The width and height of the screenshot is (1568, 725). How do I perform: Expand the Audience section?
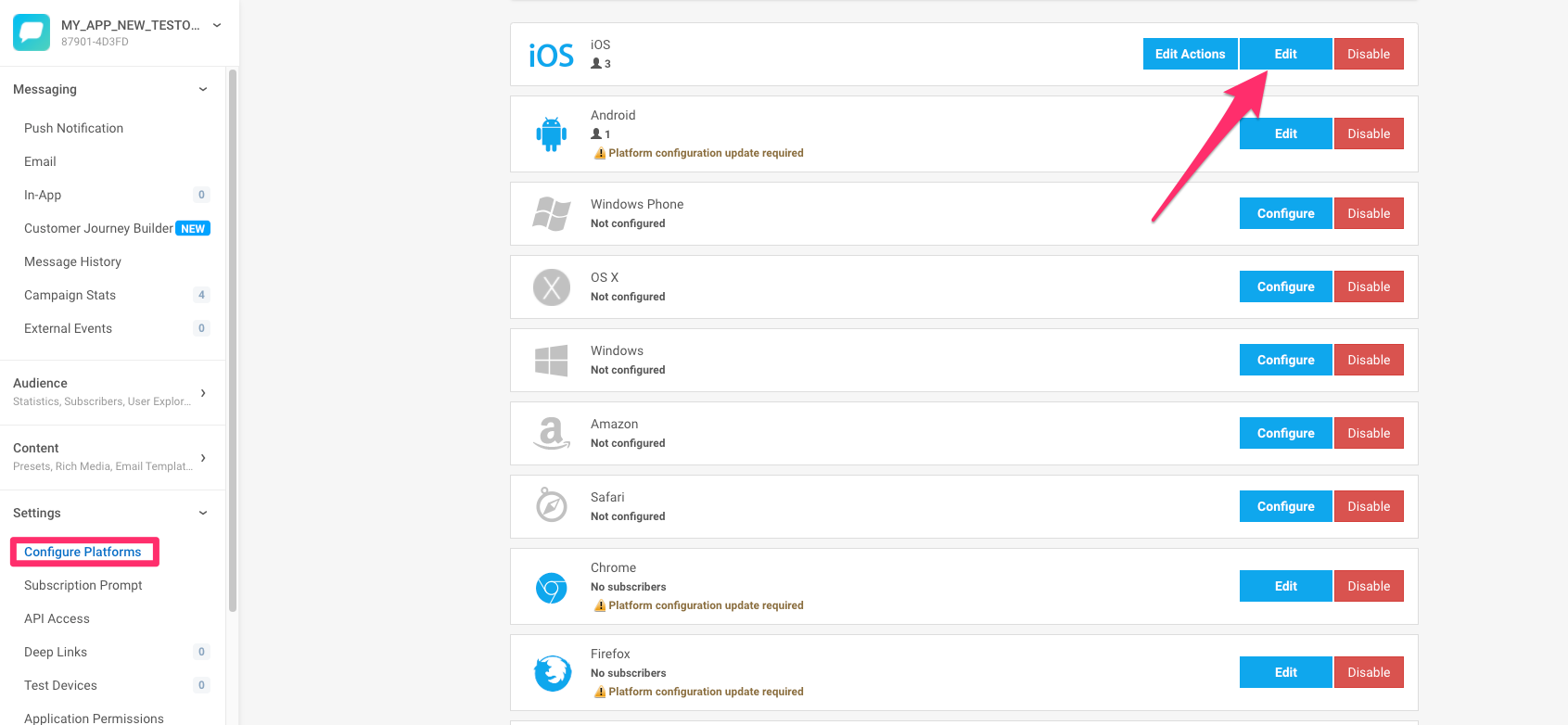pos(203,393)
